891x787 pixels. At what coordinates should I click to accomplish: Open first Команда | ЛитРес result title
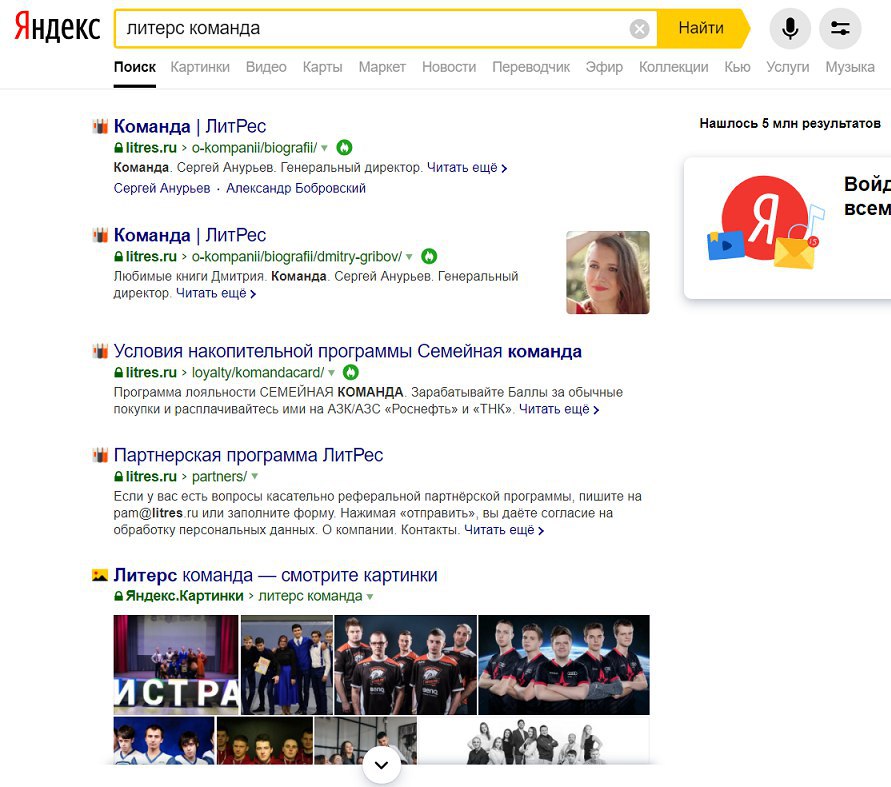tap(190, 126)
